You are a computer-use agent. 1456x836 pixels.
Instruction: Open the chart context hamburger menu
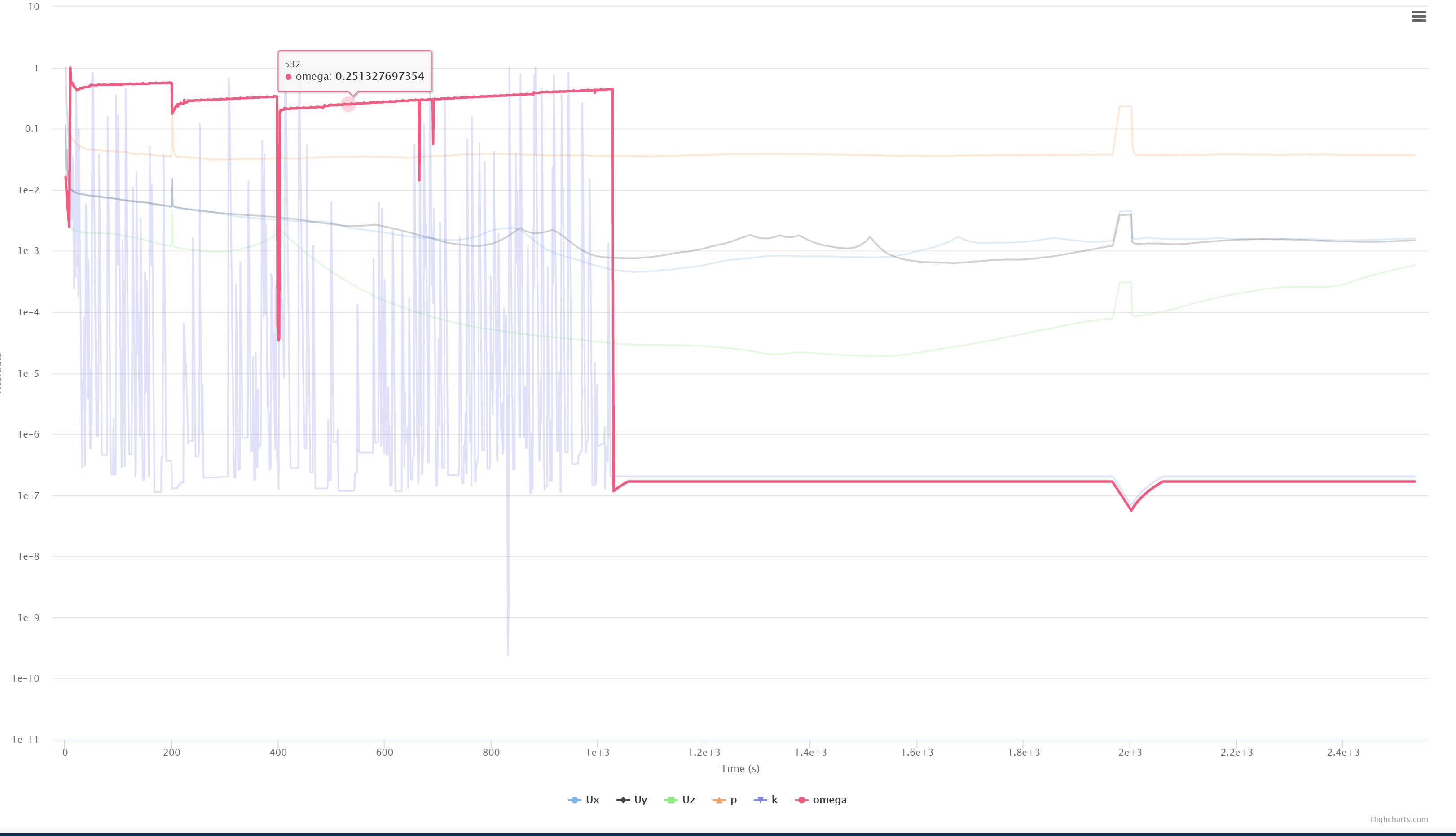point(1418,17)
